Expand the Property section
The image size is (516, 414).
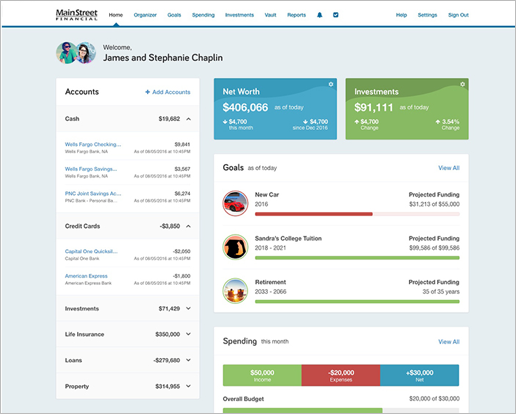pyautogui.click(x=188, y=386)
